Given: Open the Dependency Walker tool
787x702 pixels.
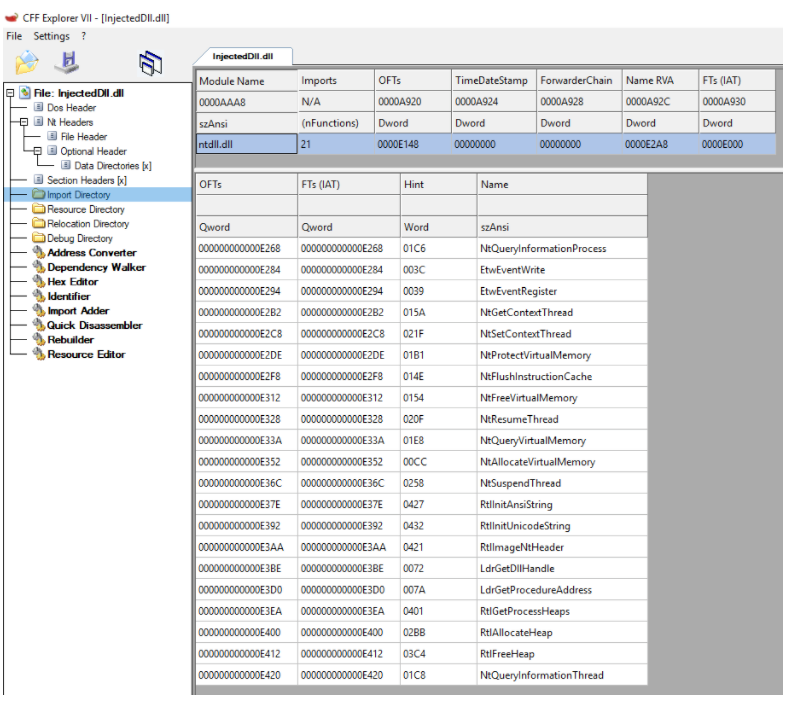Looking at the screenshot, I should [x=96, y=267].
